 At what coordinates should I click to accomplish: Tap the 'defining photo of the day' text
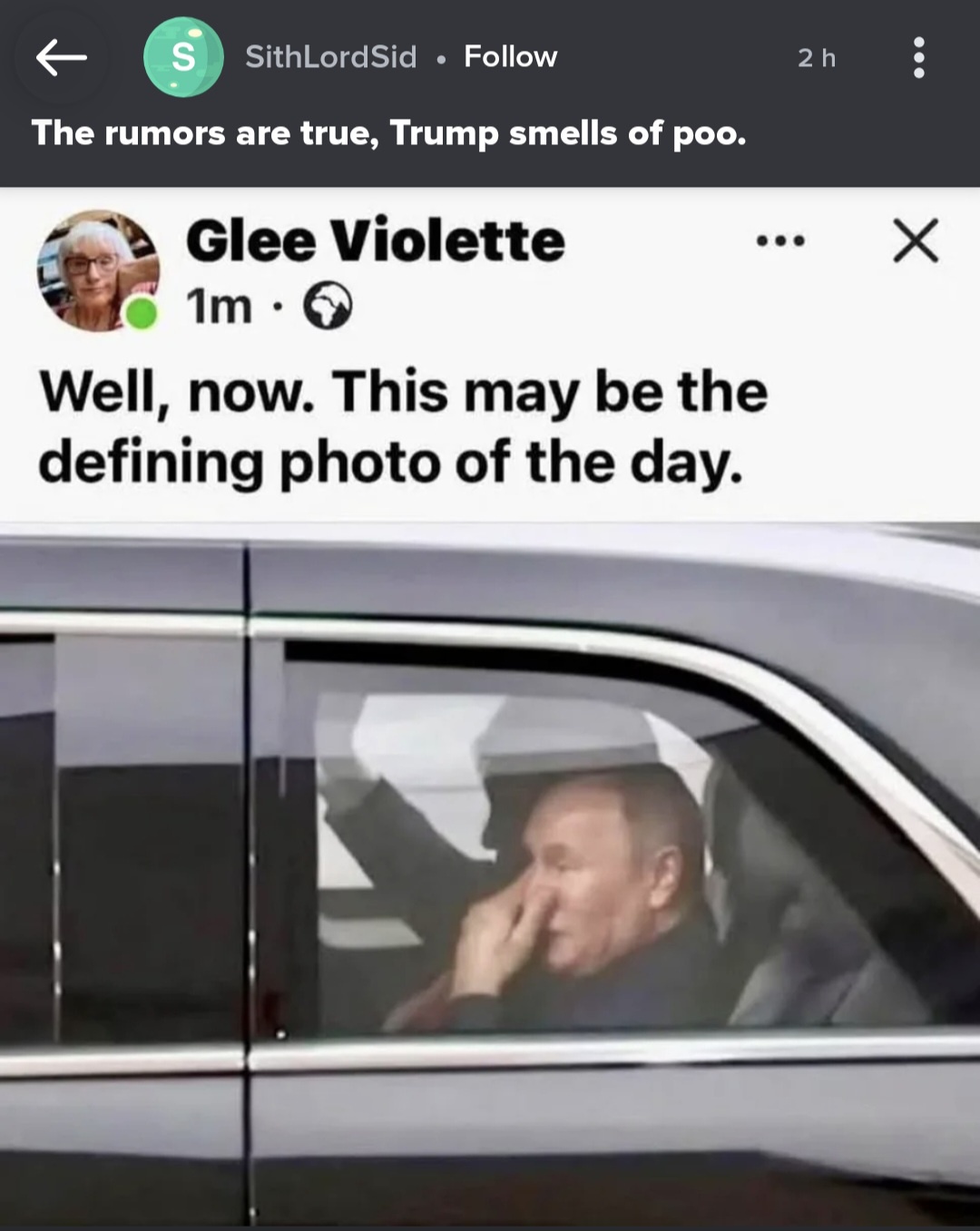pyautogui.click(x=390, y=463)
